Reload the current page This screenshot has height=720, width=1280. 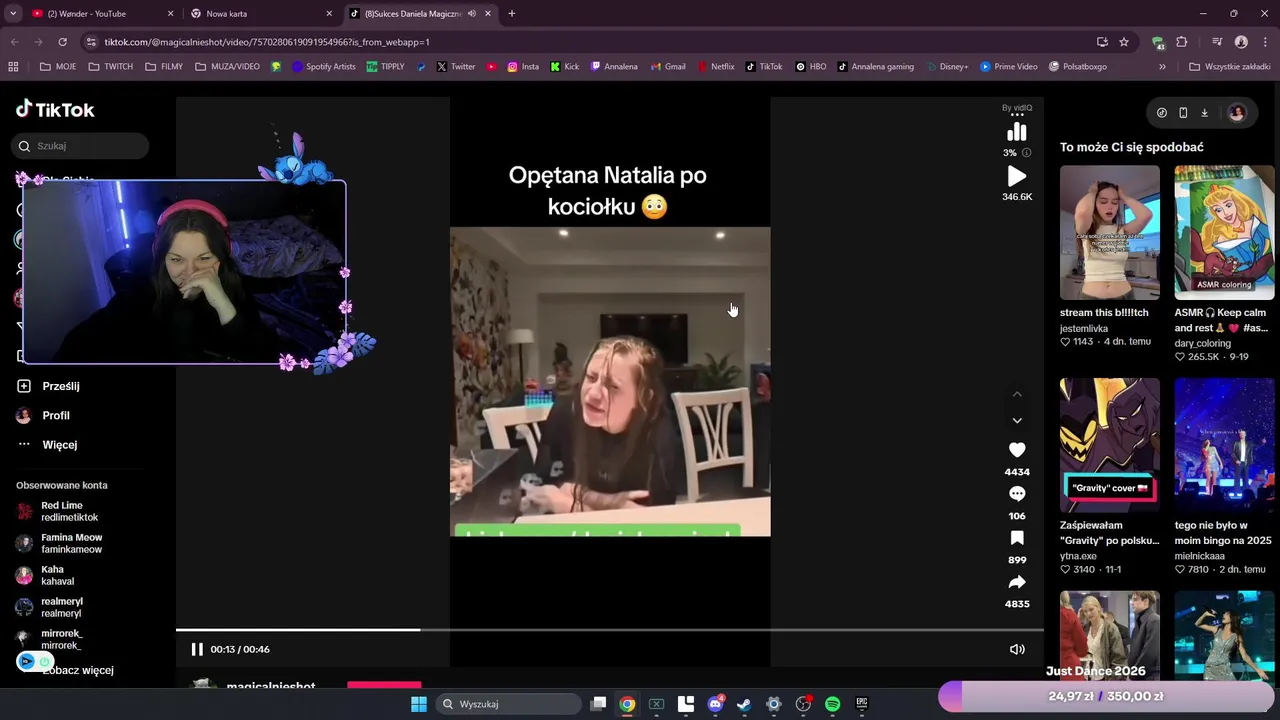pos(62,42)
